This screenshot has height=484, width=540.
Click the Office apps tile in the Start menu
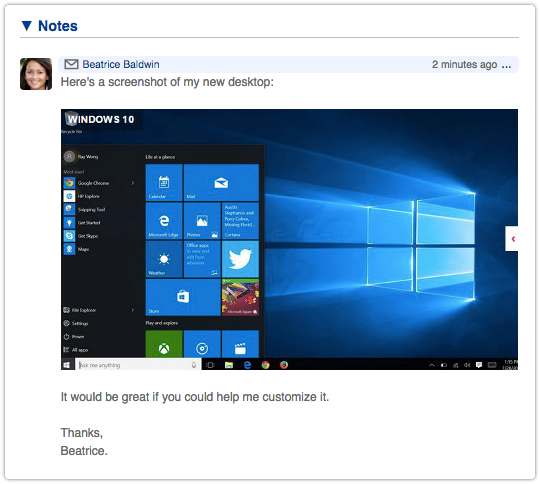click(x=202, y=259)
